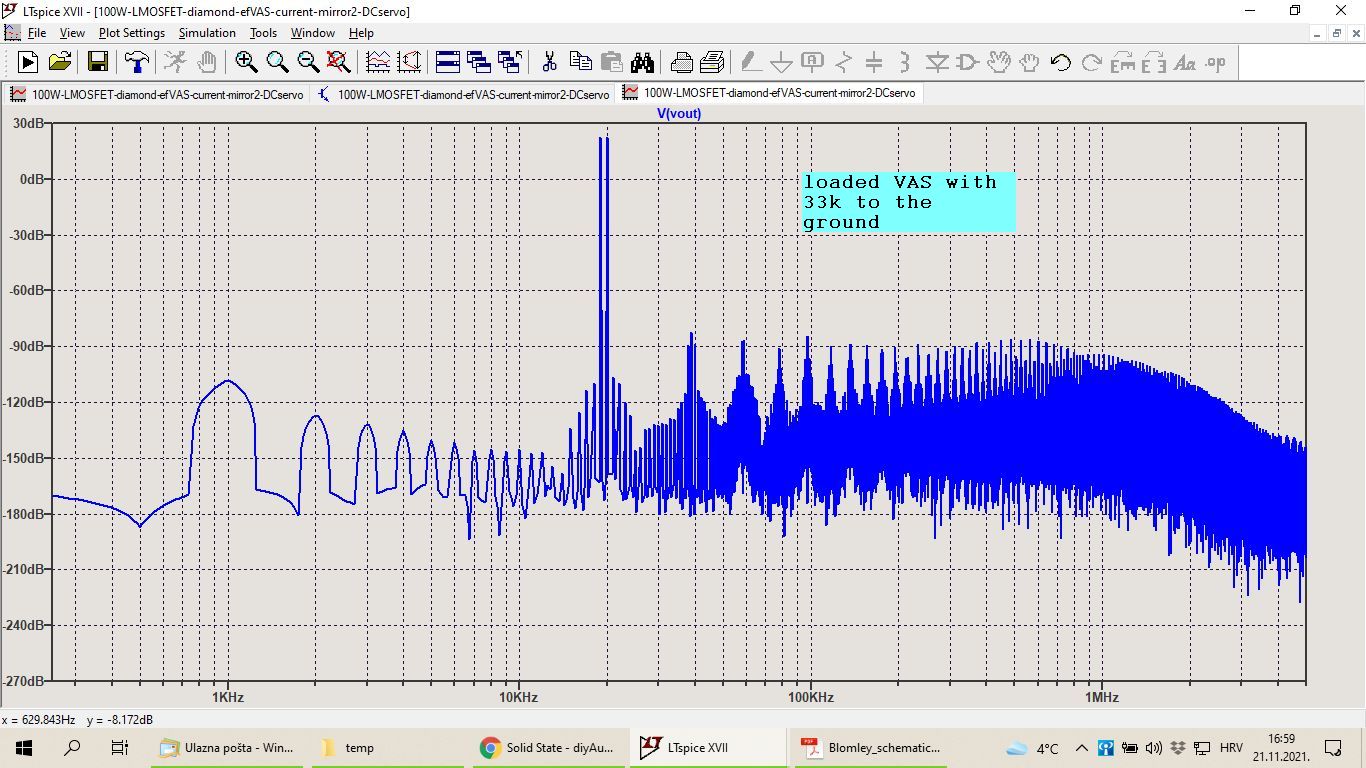Open the Simulation menu
Screen dimensions: 1366x768
pyautogui.click(x=207, y=33)
